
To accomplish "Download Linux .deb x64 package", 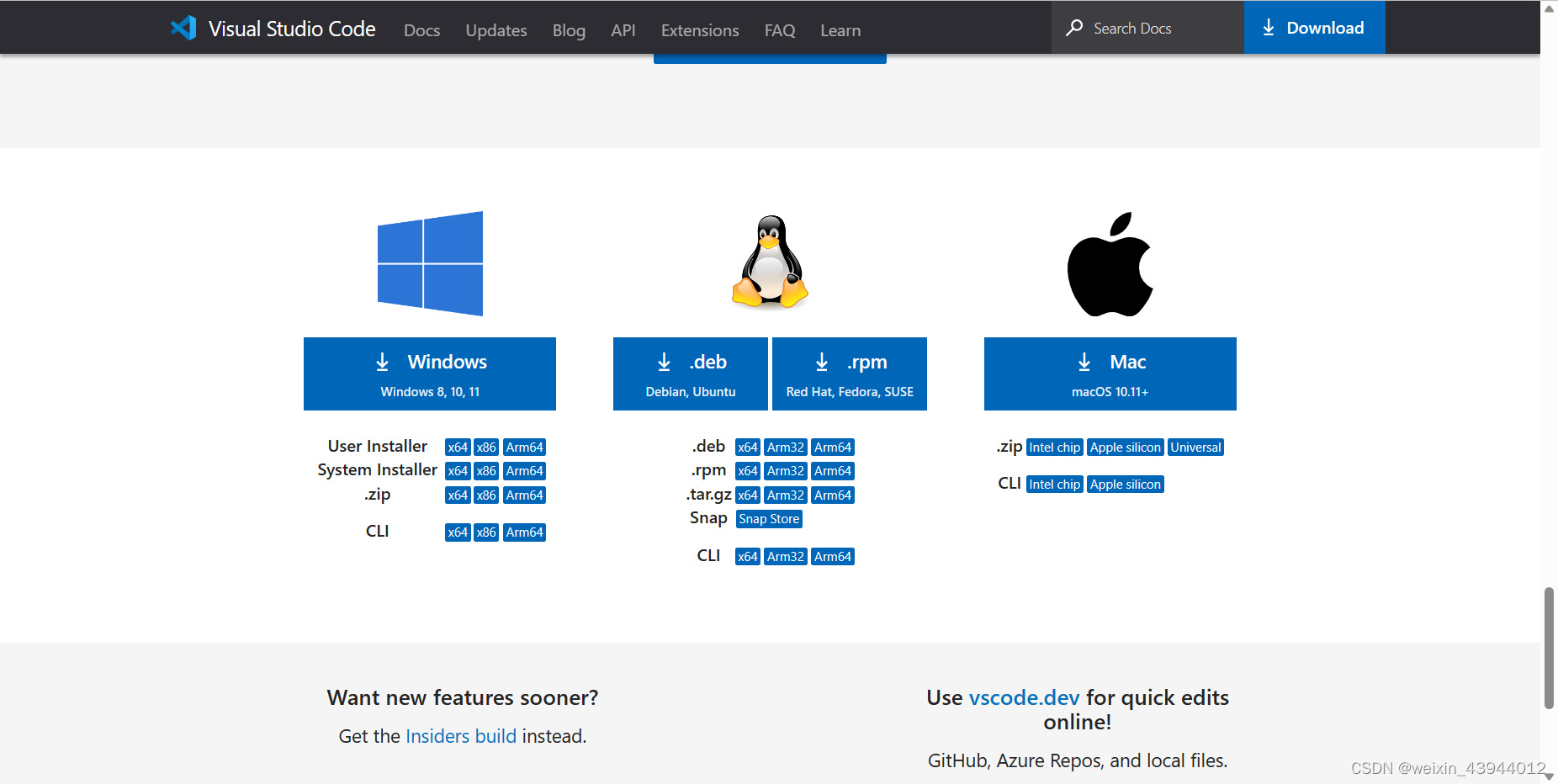I will [748, 448].
